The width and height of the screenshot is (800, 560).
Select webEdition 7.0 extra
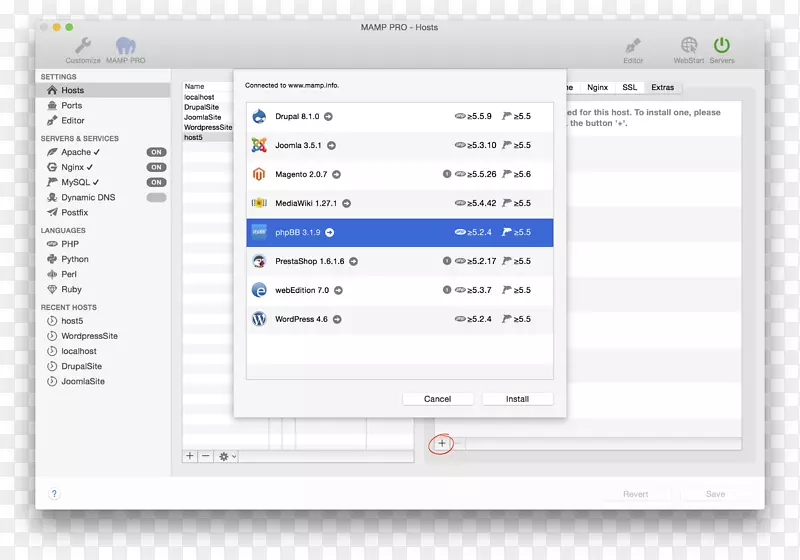[x=399, y=290]
